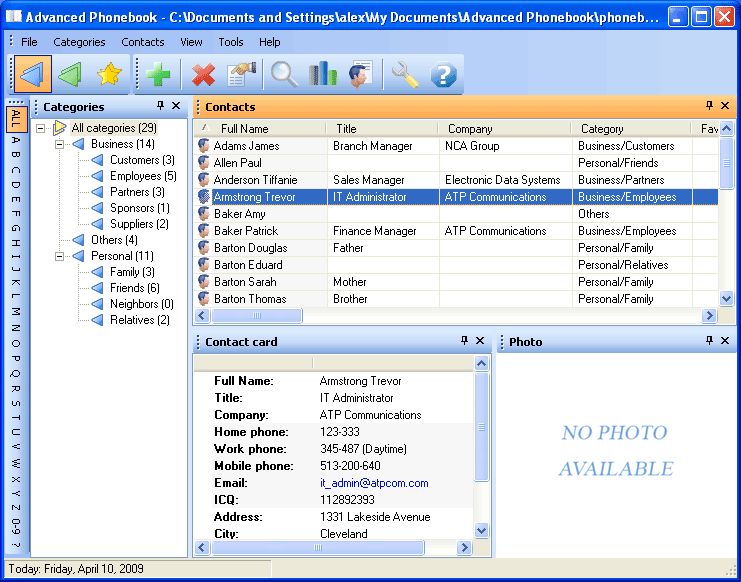Select the Barton Sarah contact row

[x=456, y=282]
